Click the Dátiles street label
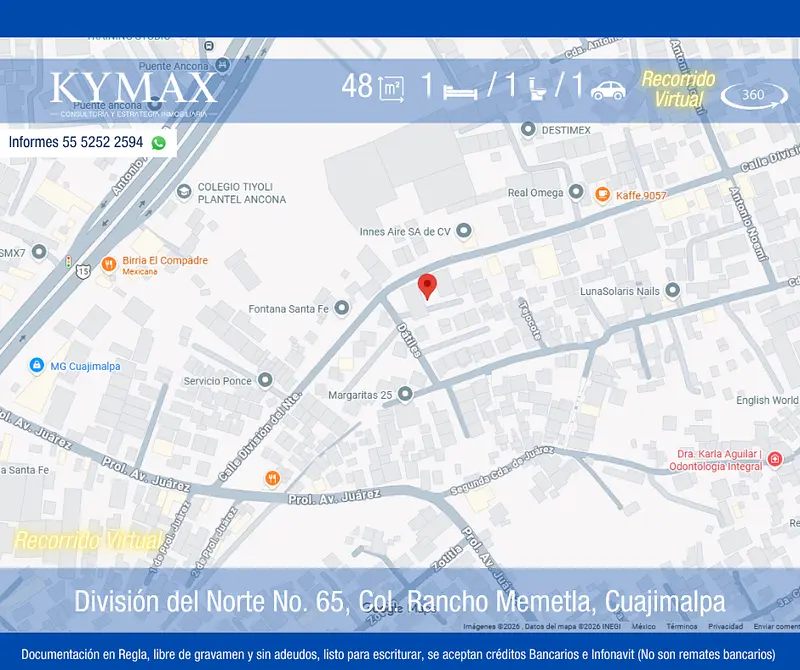Screen dimensions: 800x670 410,340
